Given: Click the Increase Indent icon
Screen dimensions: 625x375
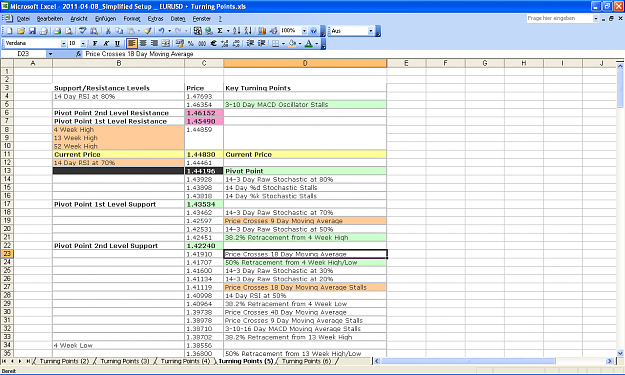Looking at the screenshot, I should (261, 43).
